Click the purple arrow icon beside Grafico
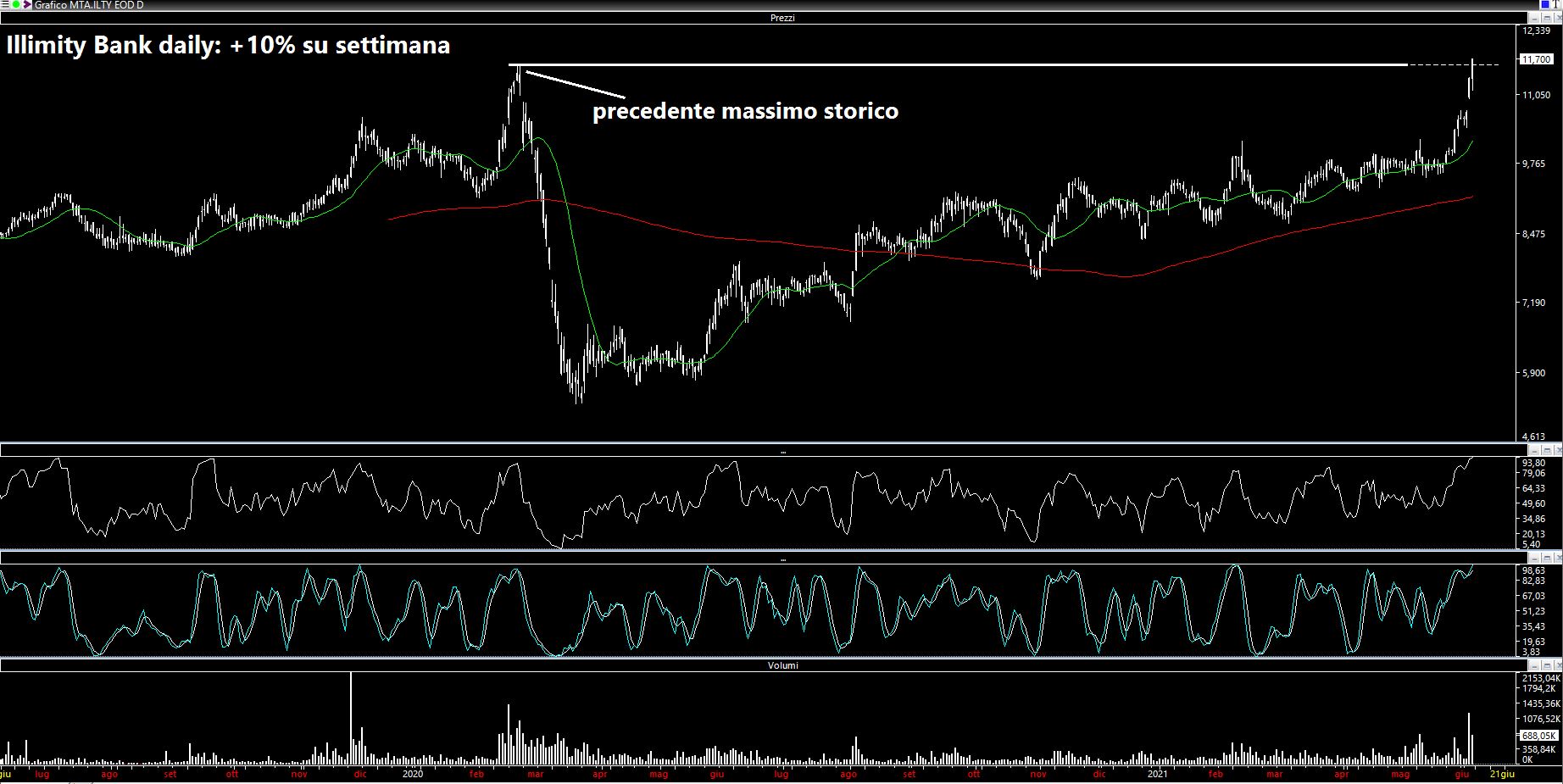 coord(27,5)
